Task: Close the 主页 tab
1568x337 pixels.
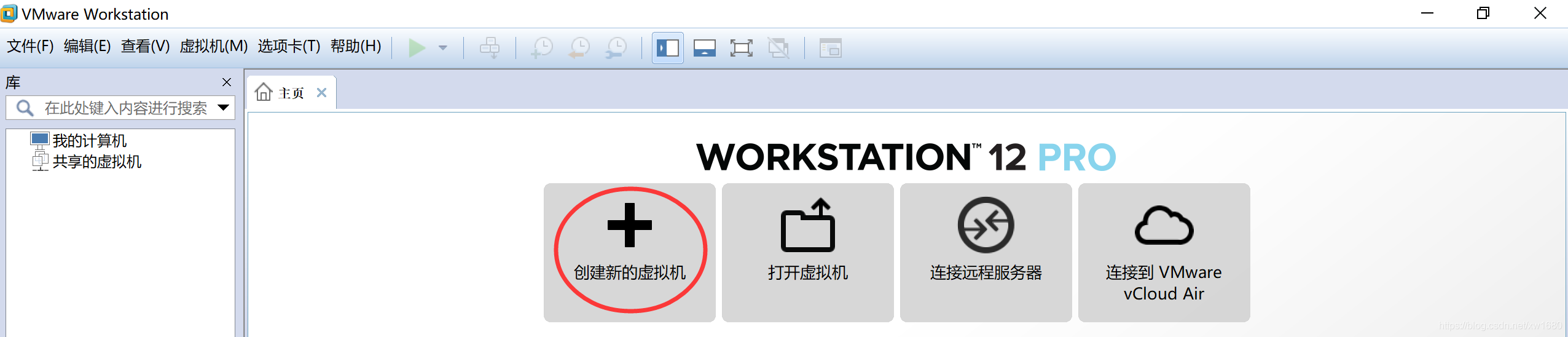Action: 321,93
